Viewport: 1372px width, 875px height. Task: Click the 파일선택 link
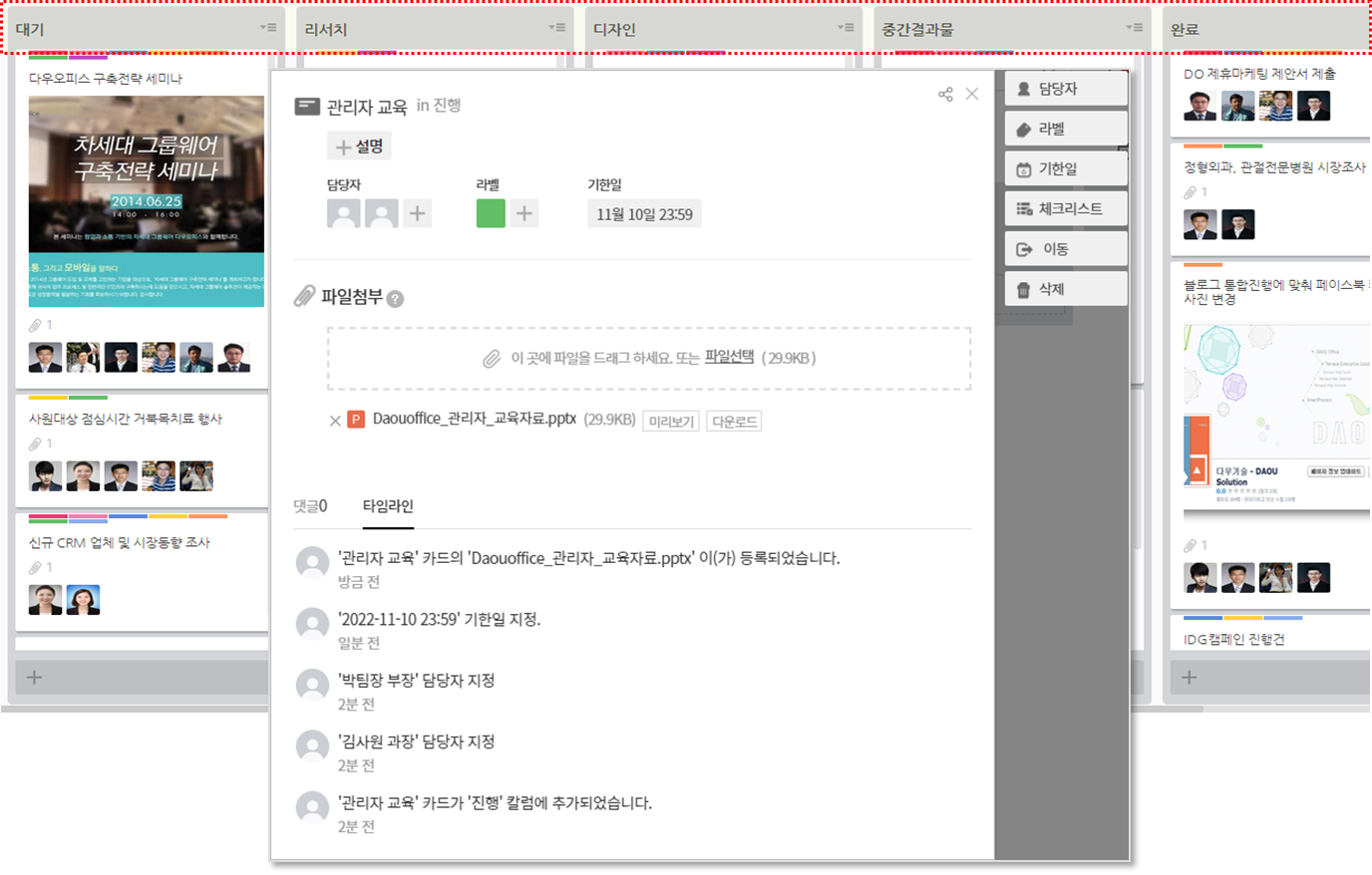coord(729,357)
